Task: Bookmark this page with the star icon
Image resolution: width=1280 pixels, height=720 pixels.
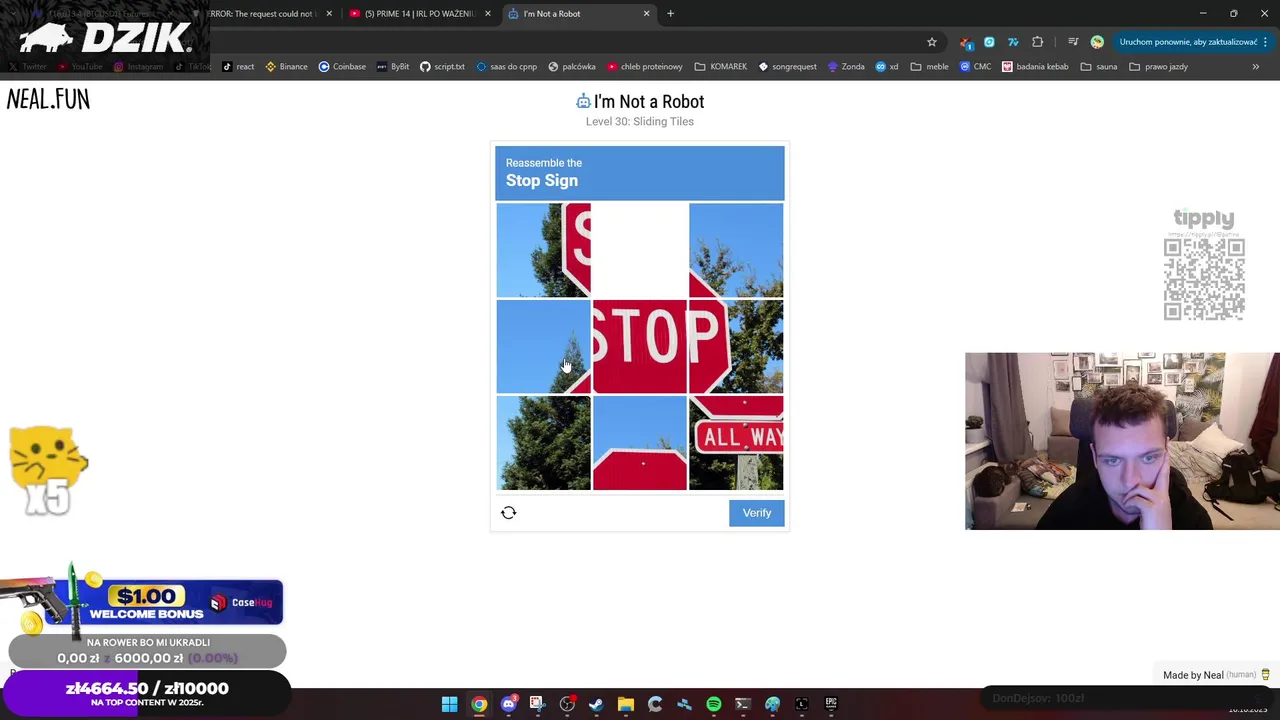Action: (932, 42)
